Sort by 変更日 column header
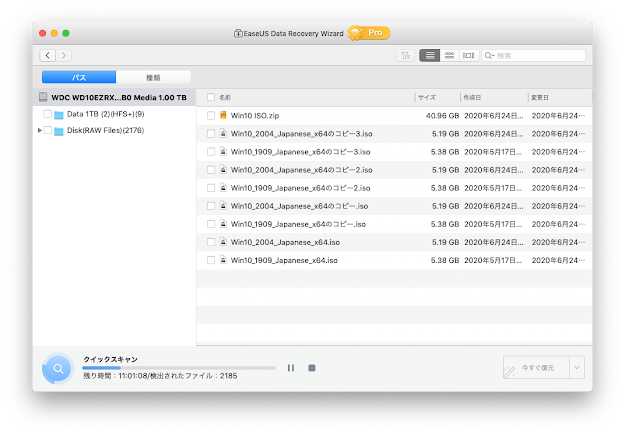The height and width of the screenshot is (435, 625). click(x=540, y=97)
